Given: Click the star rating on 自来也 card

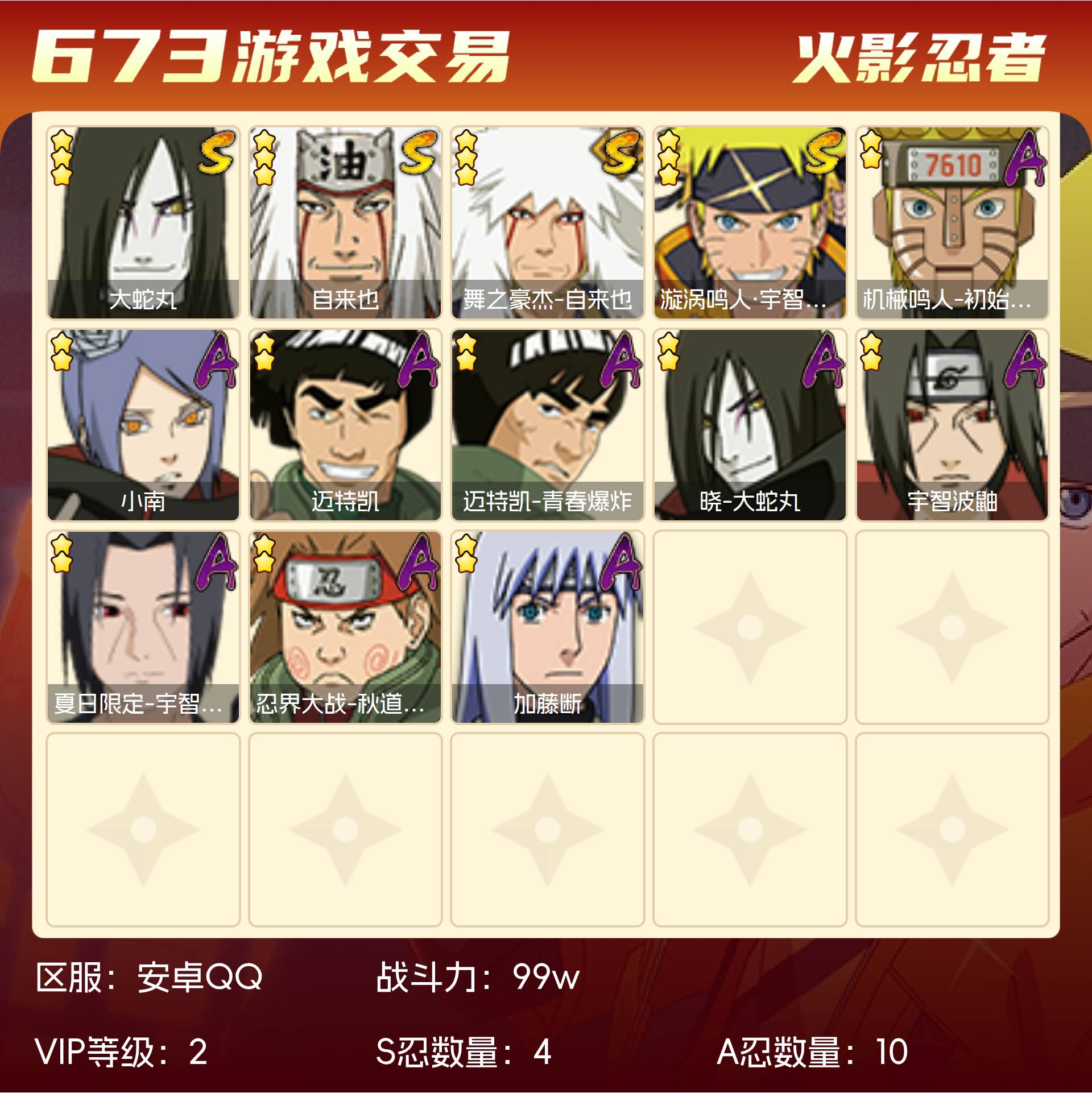Looking at the screenshot, I should [264, 158].
